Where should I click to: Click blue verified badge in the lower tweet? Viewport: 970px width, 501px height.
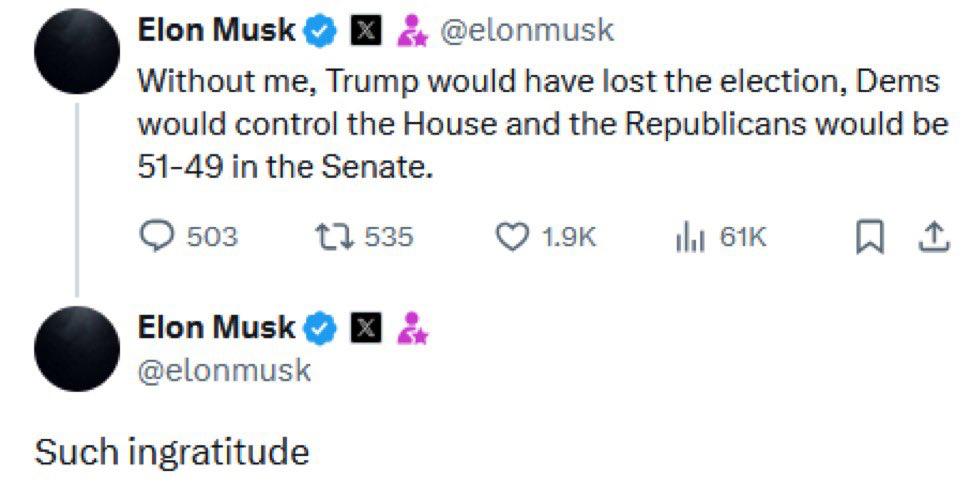319,327
